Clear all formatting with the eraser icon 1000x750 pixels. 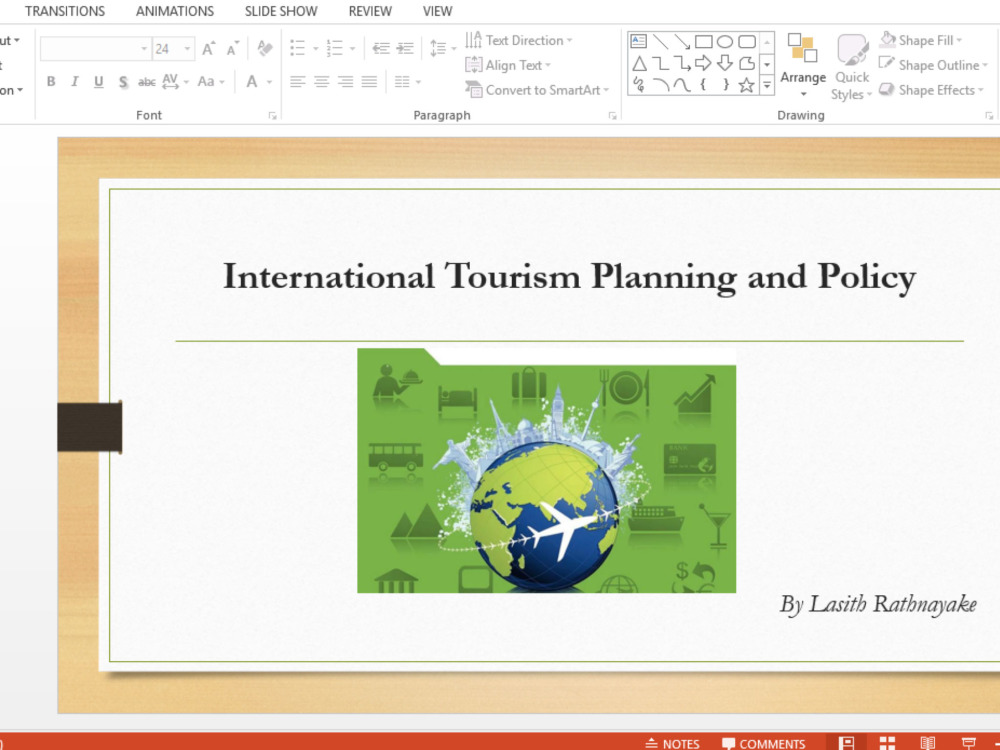coord(265,48)
